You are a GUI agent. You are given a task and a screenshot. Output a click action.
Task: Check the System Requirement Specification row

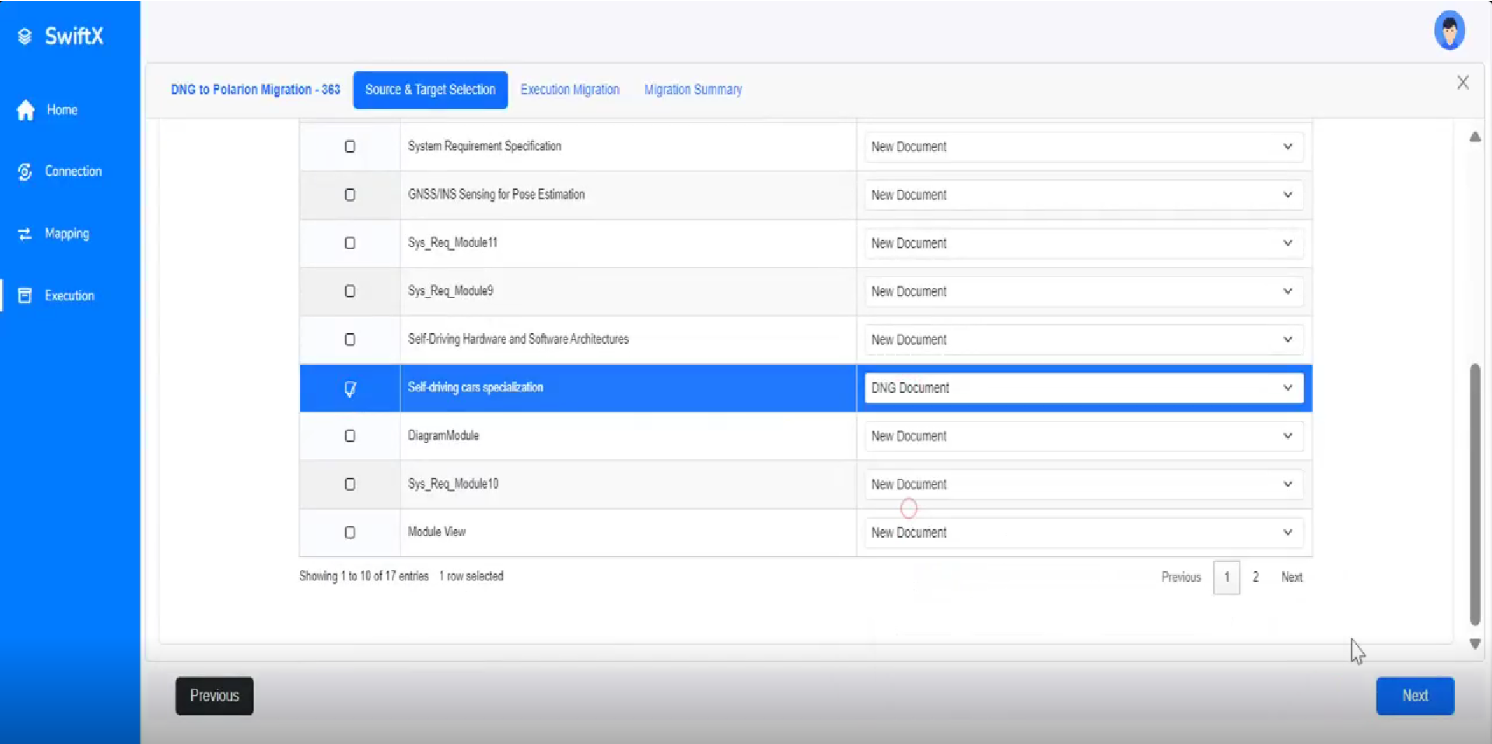tap(349, 146)
